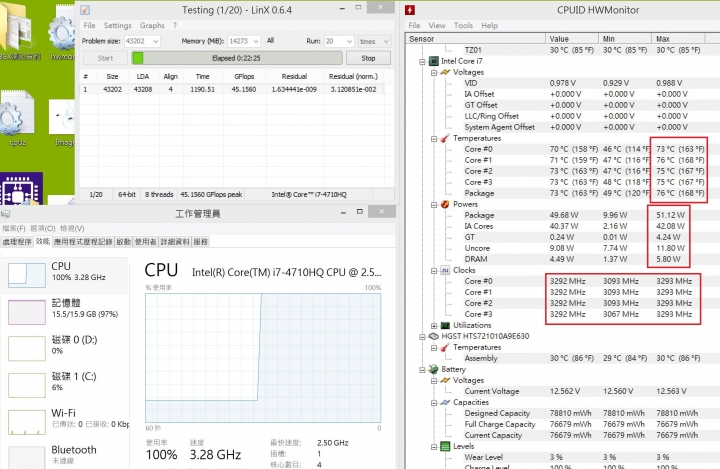
Task: Switch to Task Manager 詳細資料 tab
Action: click(x=174, y=242)
